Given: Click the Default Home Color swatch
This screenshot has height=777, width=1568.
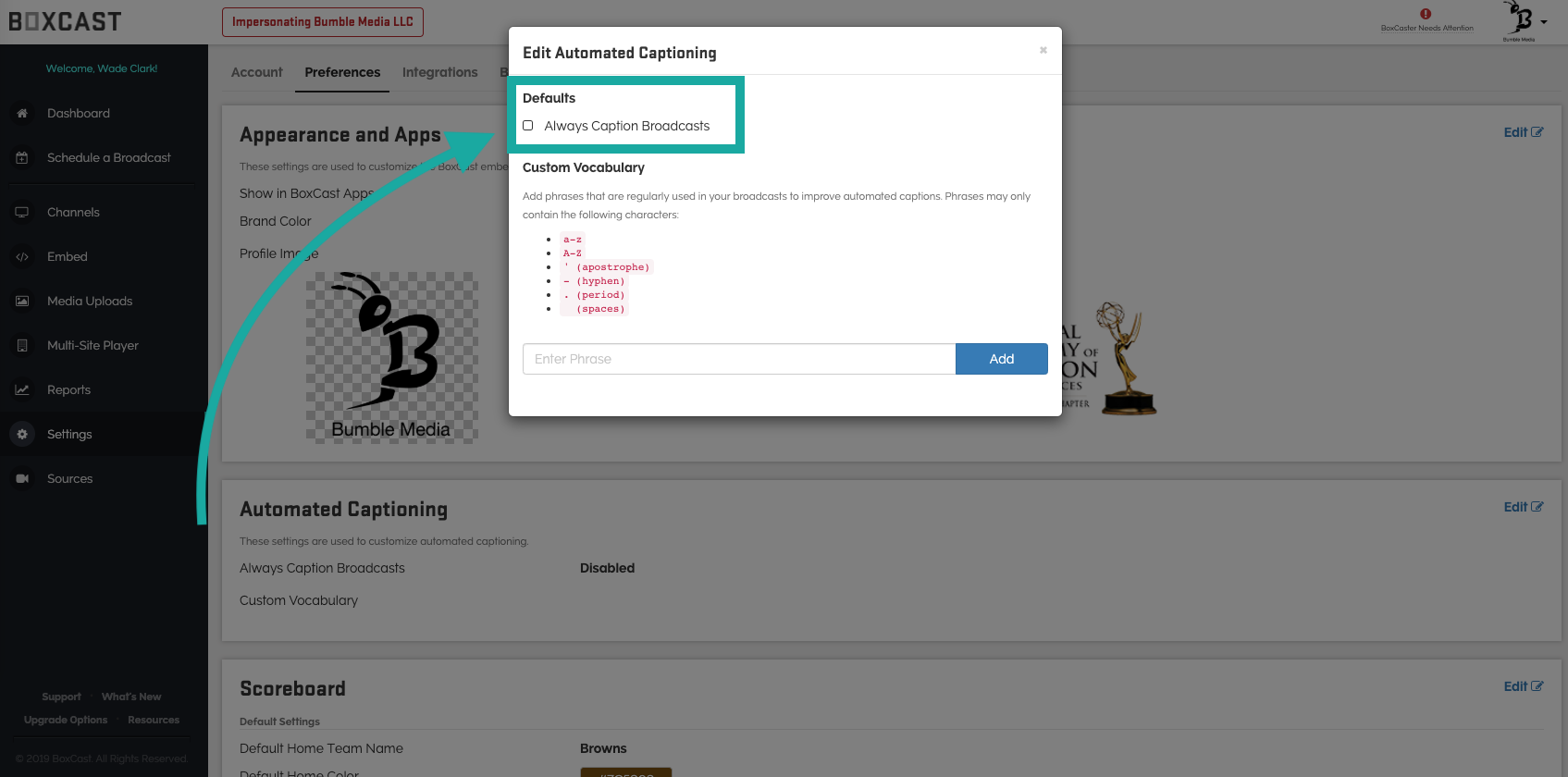Looking at the screenshot, I should 625,772.
